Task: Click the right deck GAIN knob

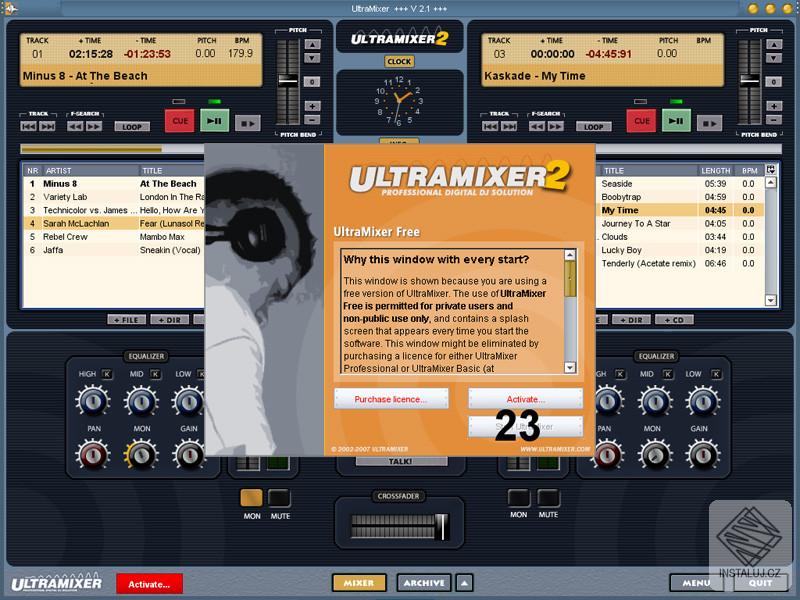Action: click(x=703, y=454)
